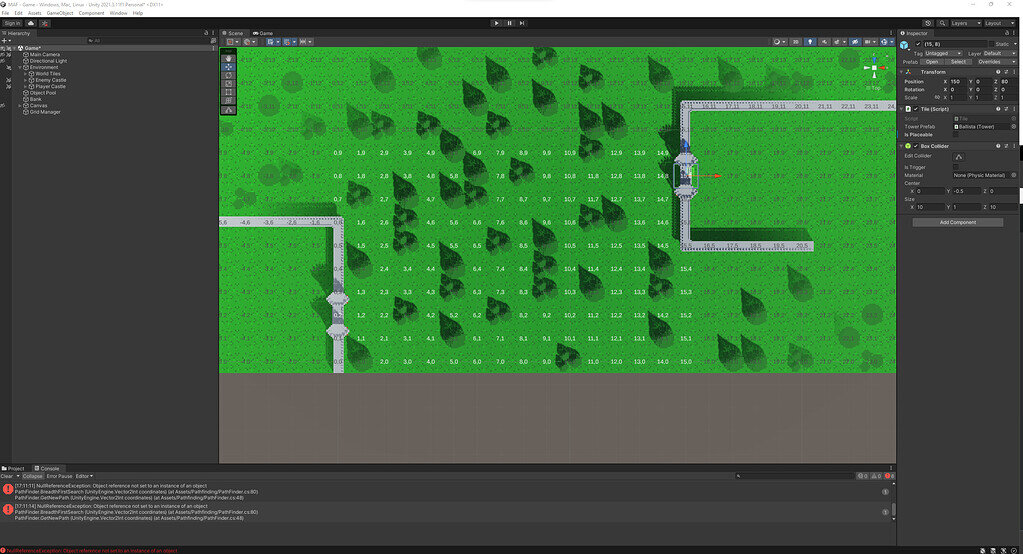Expand the Enemy Castle node
1023x554 pixels.
coord(25,80)
